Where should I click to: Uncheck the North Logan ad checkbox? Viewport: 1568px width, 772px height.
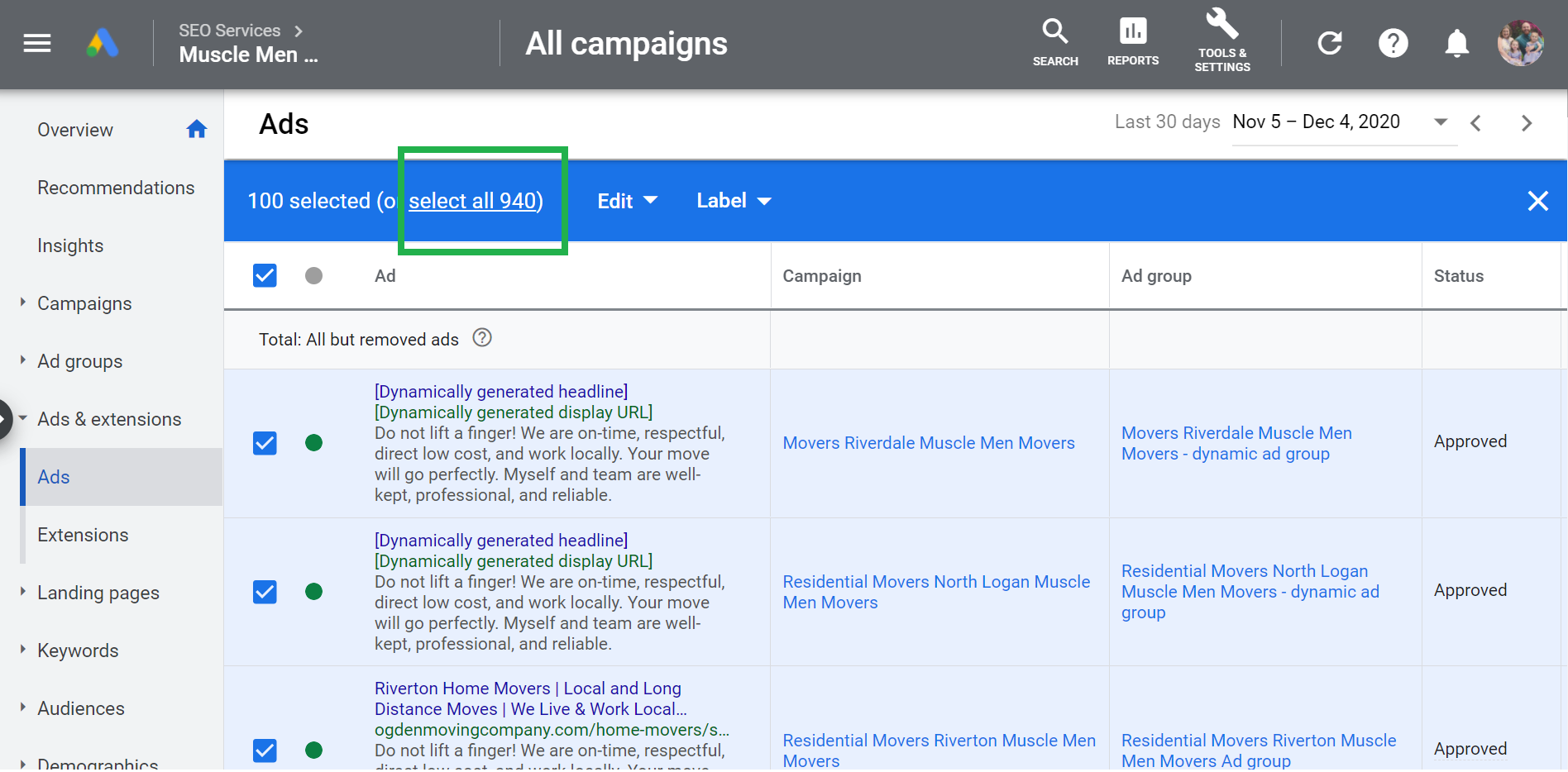pyautogui.click(x=265, y=592)
